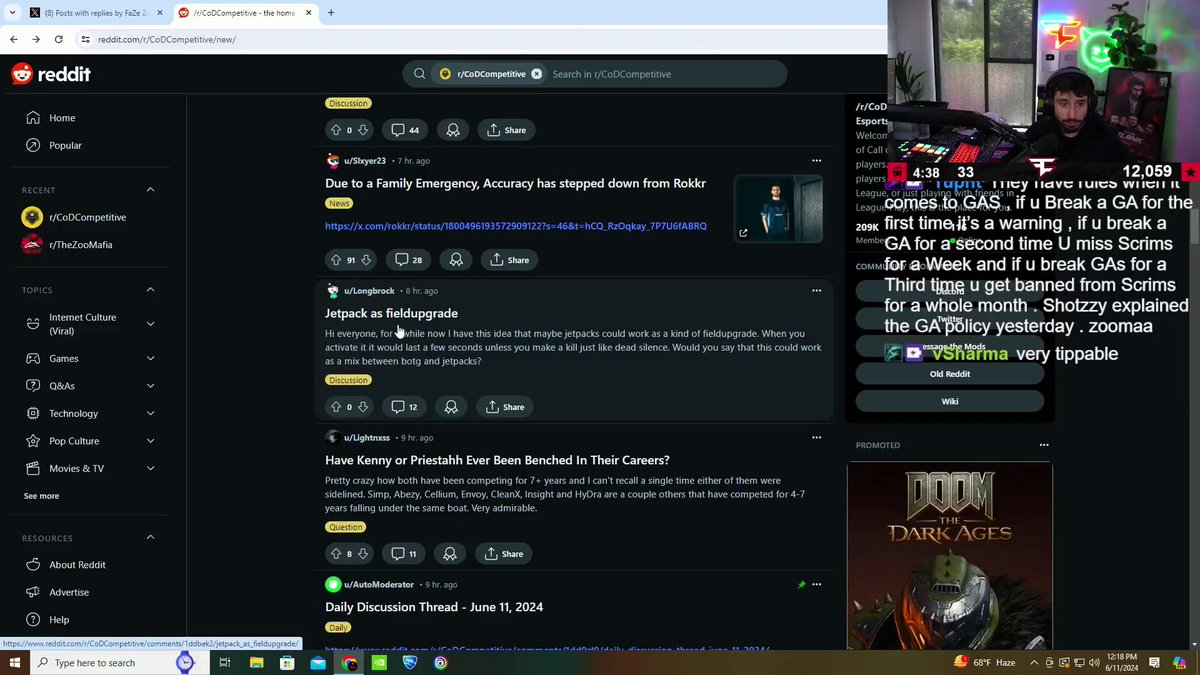This screenshot has width=1200, height=675.
Task: Open more options for AutoModerator's post
Action: [x=817, y=584]
